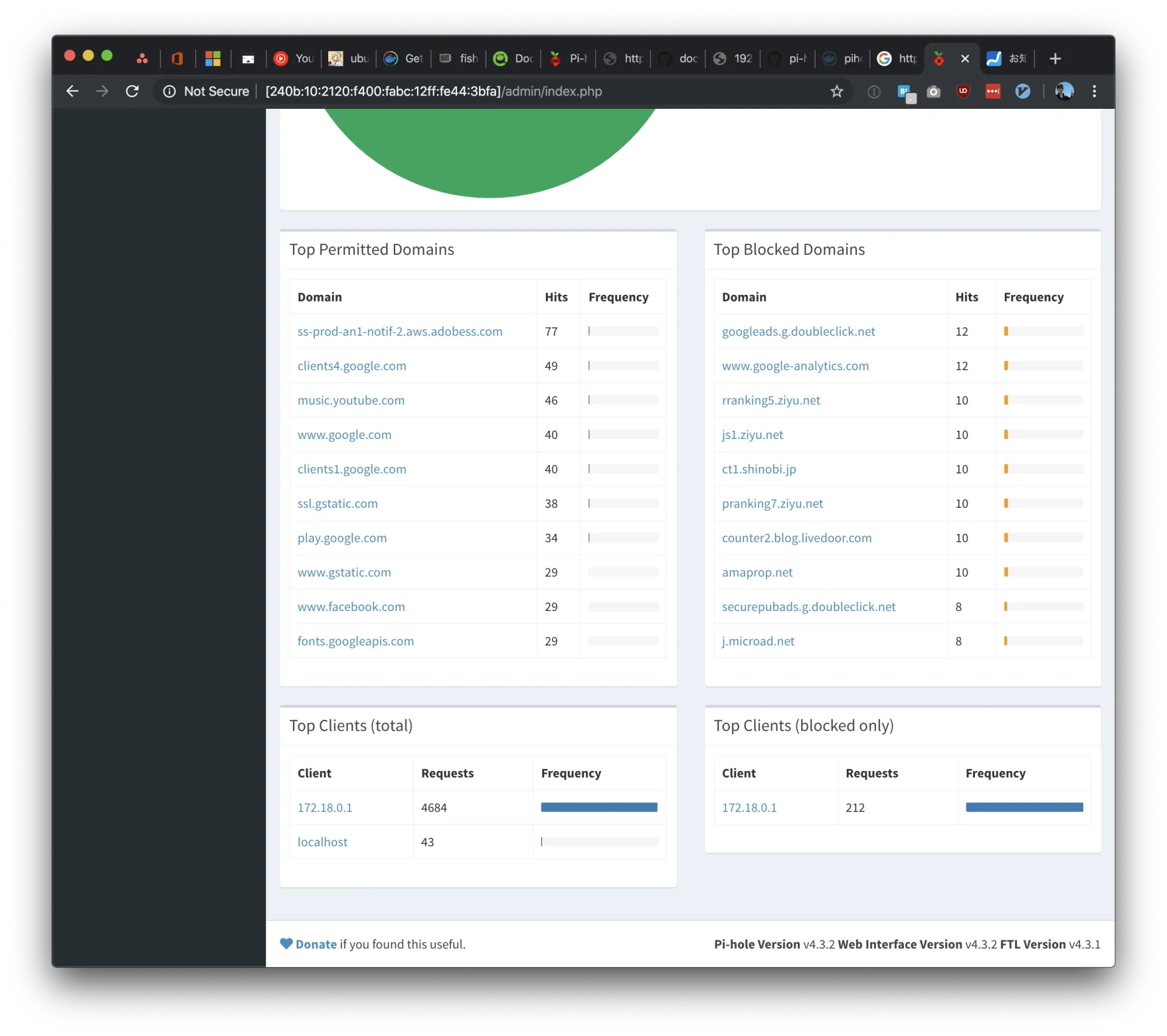Switch to the fish tab

(460, 58)
